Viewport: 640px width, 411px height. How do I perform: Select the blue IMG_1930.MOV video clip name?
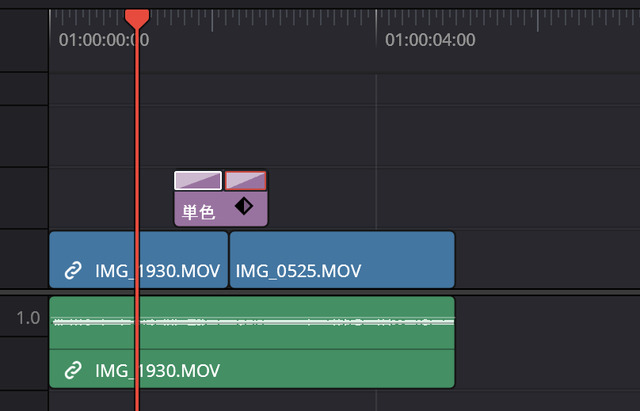[x=158, y=271]
